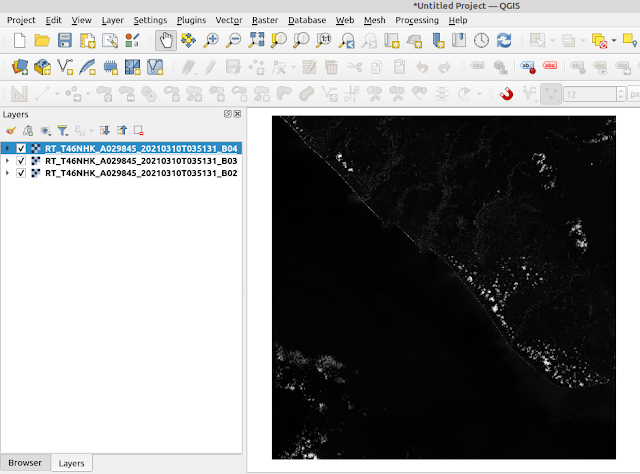Close the Layers panel

pos(237,114)
